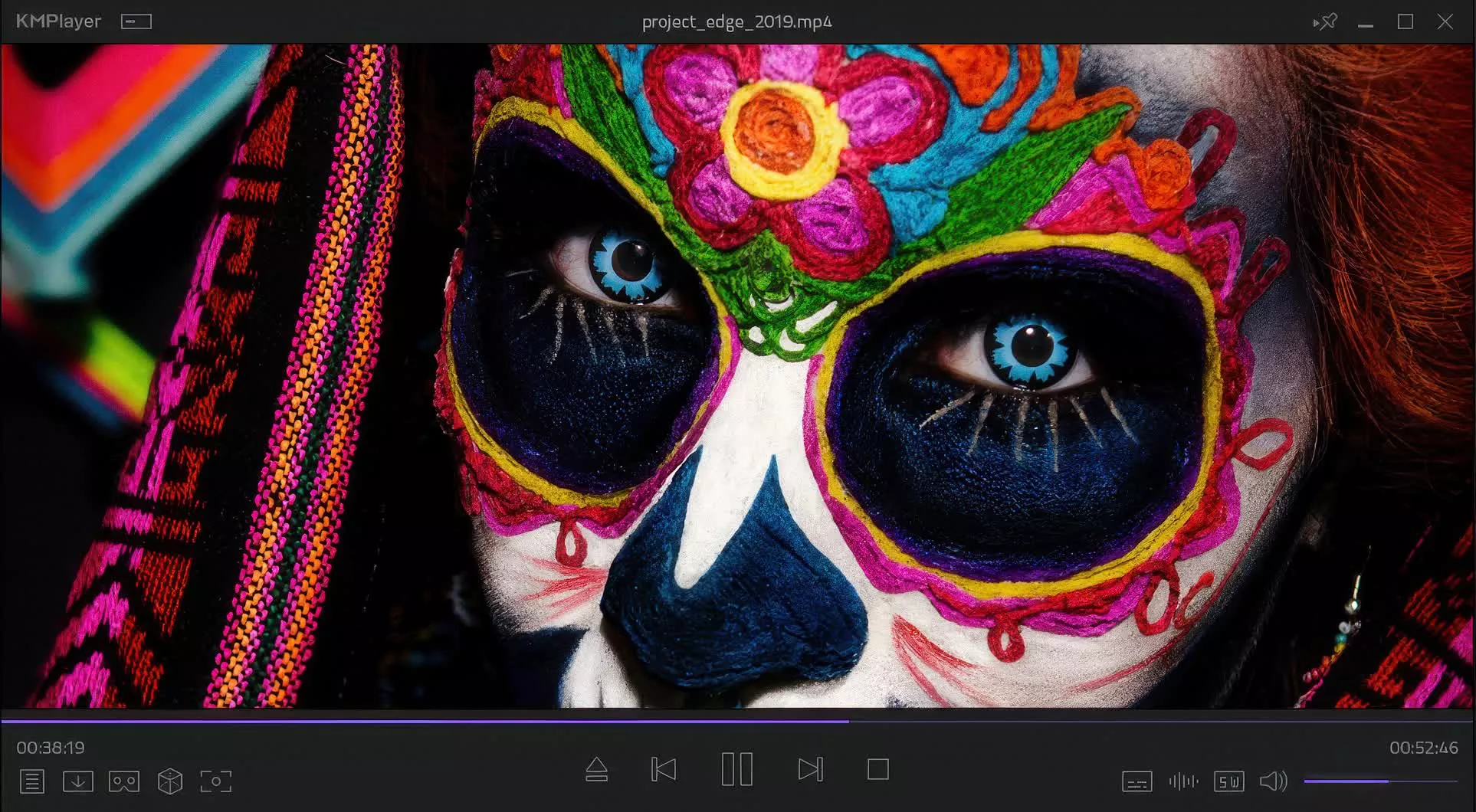Stop the video playback

[x=878, y=769]
